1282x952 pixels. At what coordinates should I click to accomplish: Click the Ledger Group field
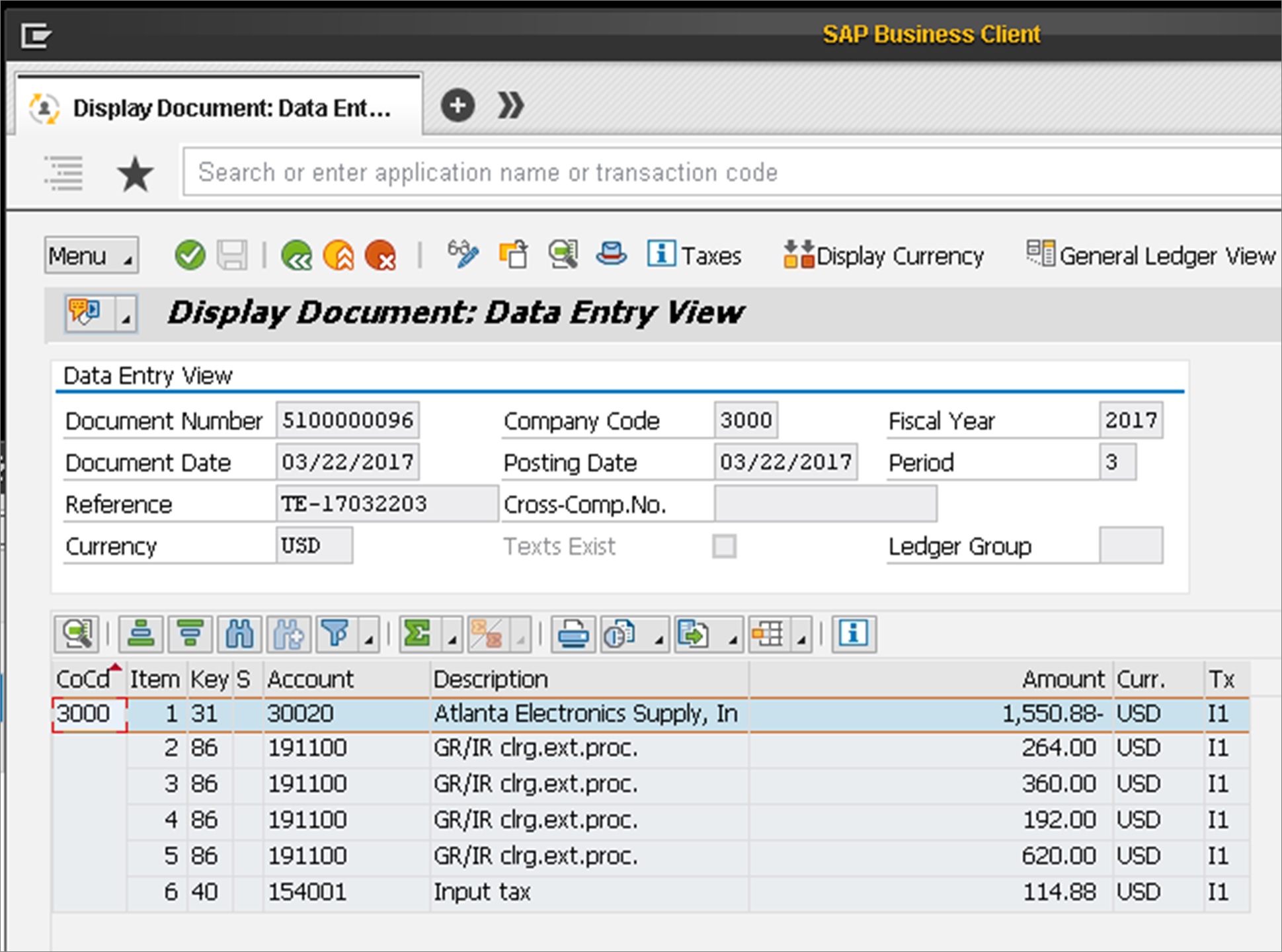[1131, 545]
